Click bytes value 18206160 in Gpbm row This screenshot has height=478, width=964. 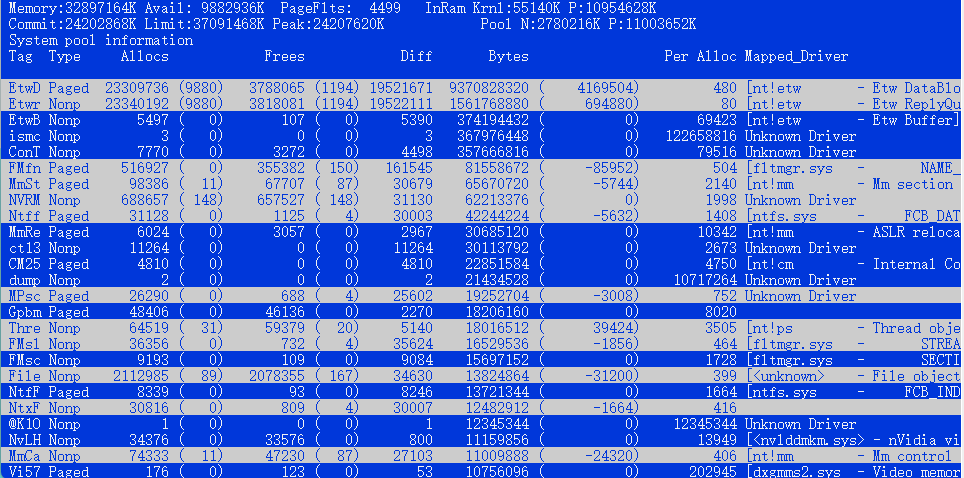tap(497, 312)
